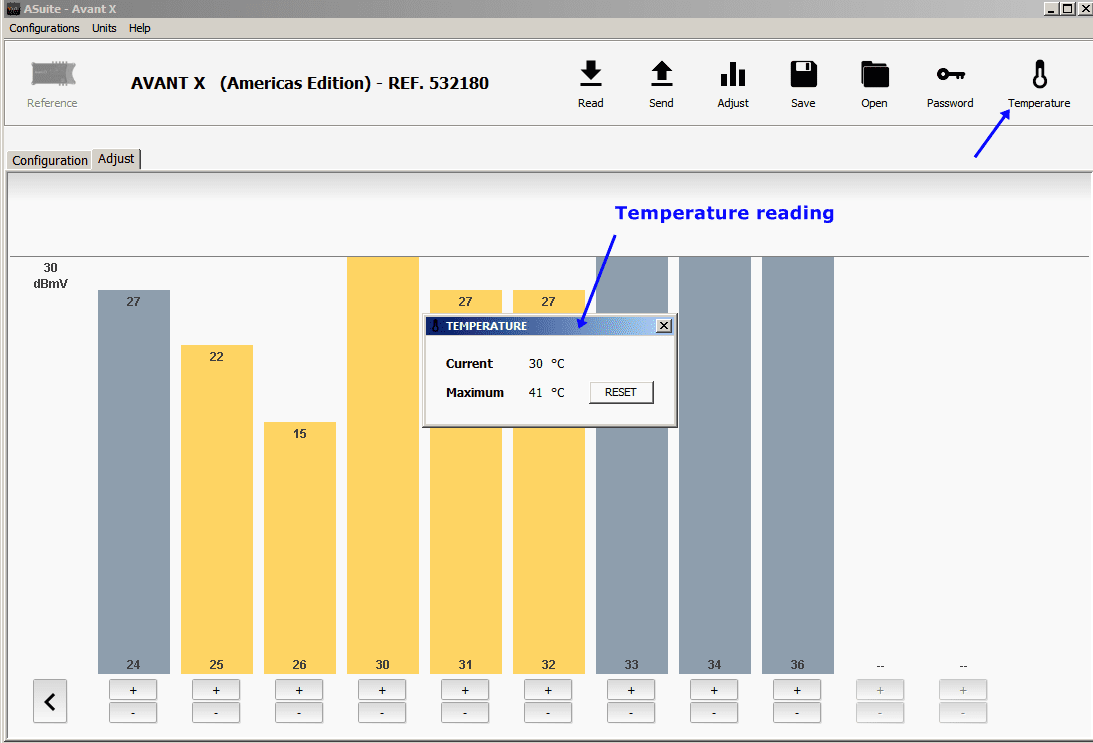Increase level for channel 24
The width and height of the screenshot is (1093, 743).
point(133,690)
